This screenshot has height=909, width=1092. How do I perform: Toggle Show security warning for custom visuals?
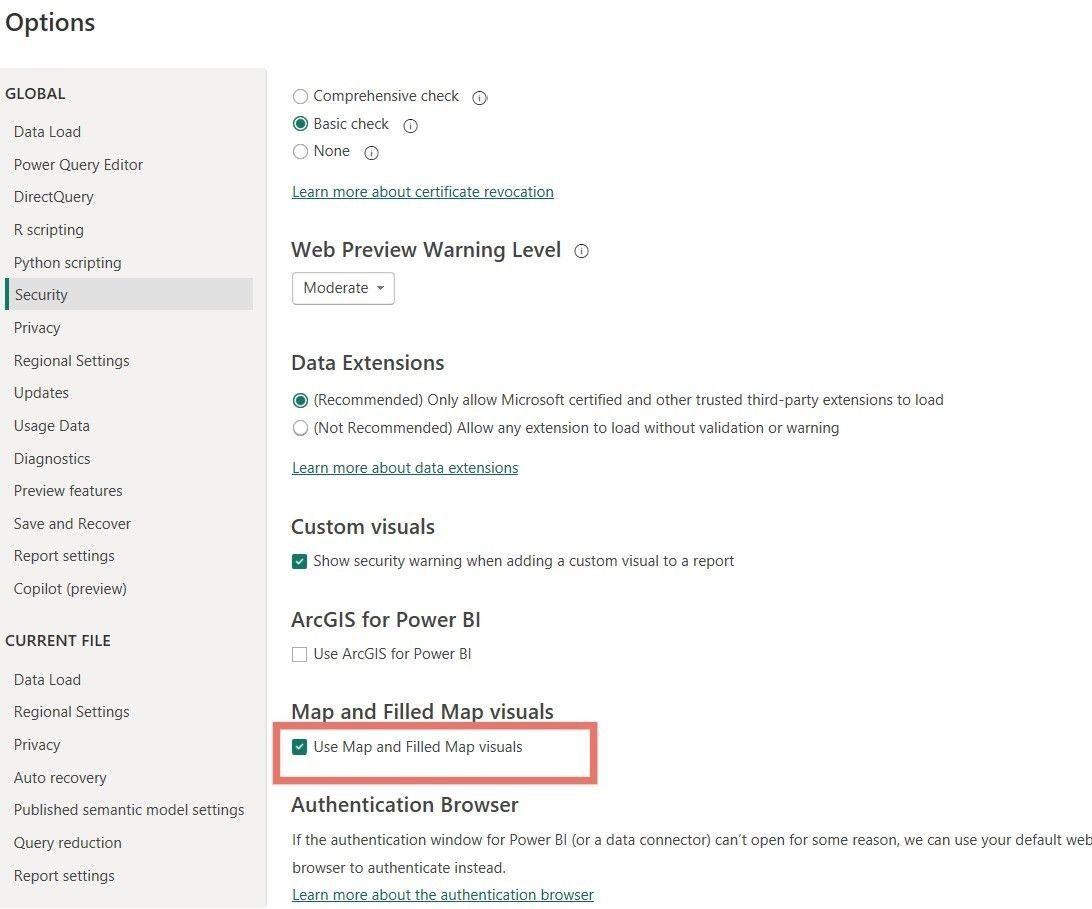(x=299, y=561)
